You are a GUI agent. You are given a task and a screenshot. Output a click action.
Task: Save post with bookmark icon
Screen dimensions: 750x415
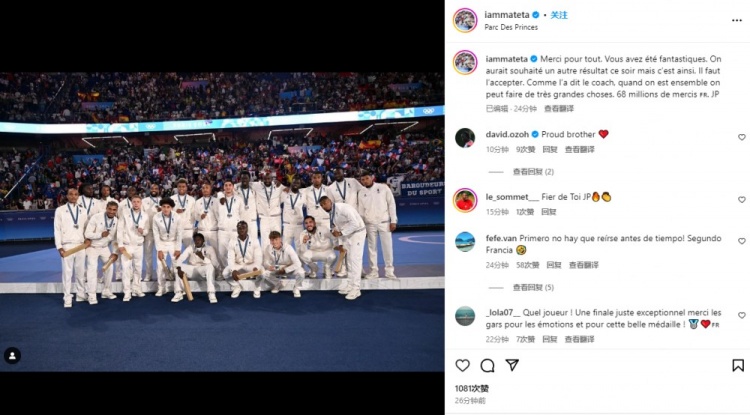738,366
